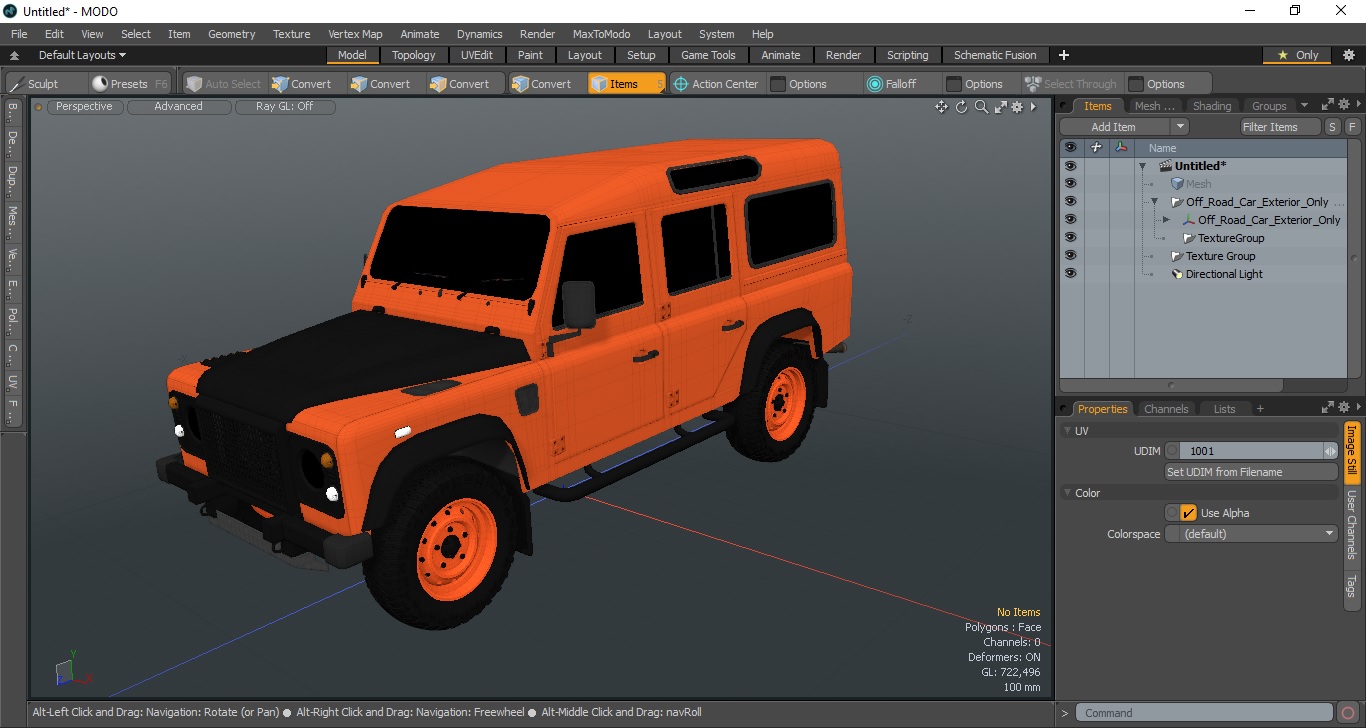Image resolution: width=1366 pixels, height=728 pixels.
Task: Click the UDIM value slider field
Action: [x=1251, y=451]
